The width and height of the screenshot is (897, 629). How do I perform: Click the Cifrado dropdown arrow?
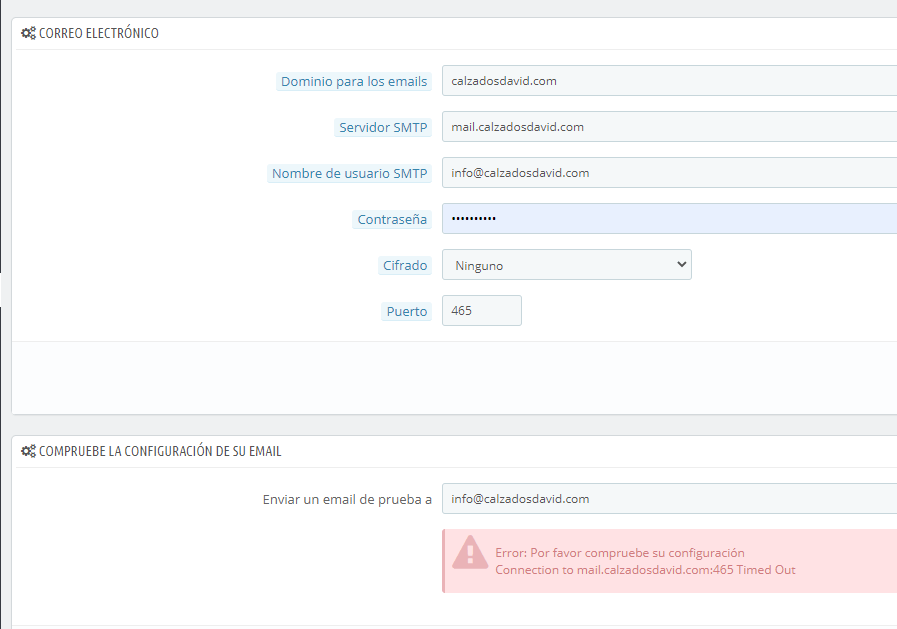pyautogui.click(x=681, y=264)
